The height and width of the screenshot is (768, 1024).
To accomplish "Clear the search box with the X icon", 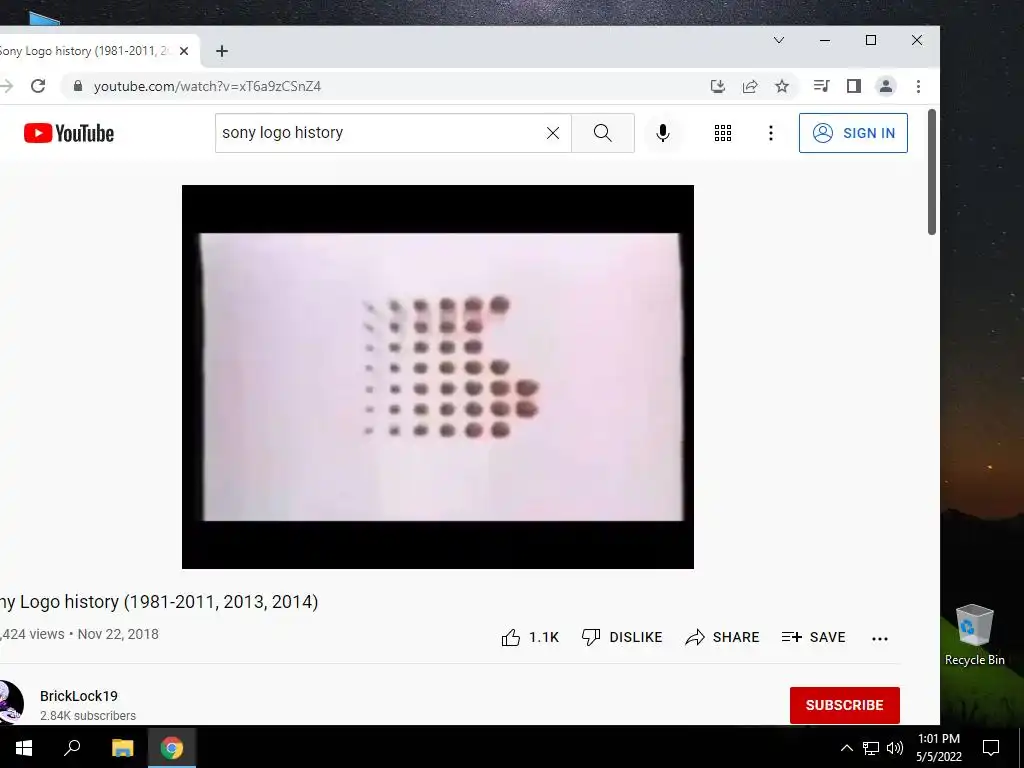I will pos(552,133).
